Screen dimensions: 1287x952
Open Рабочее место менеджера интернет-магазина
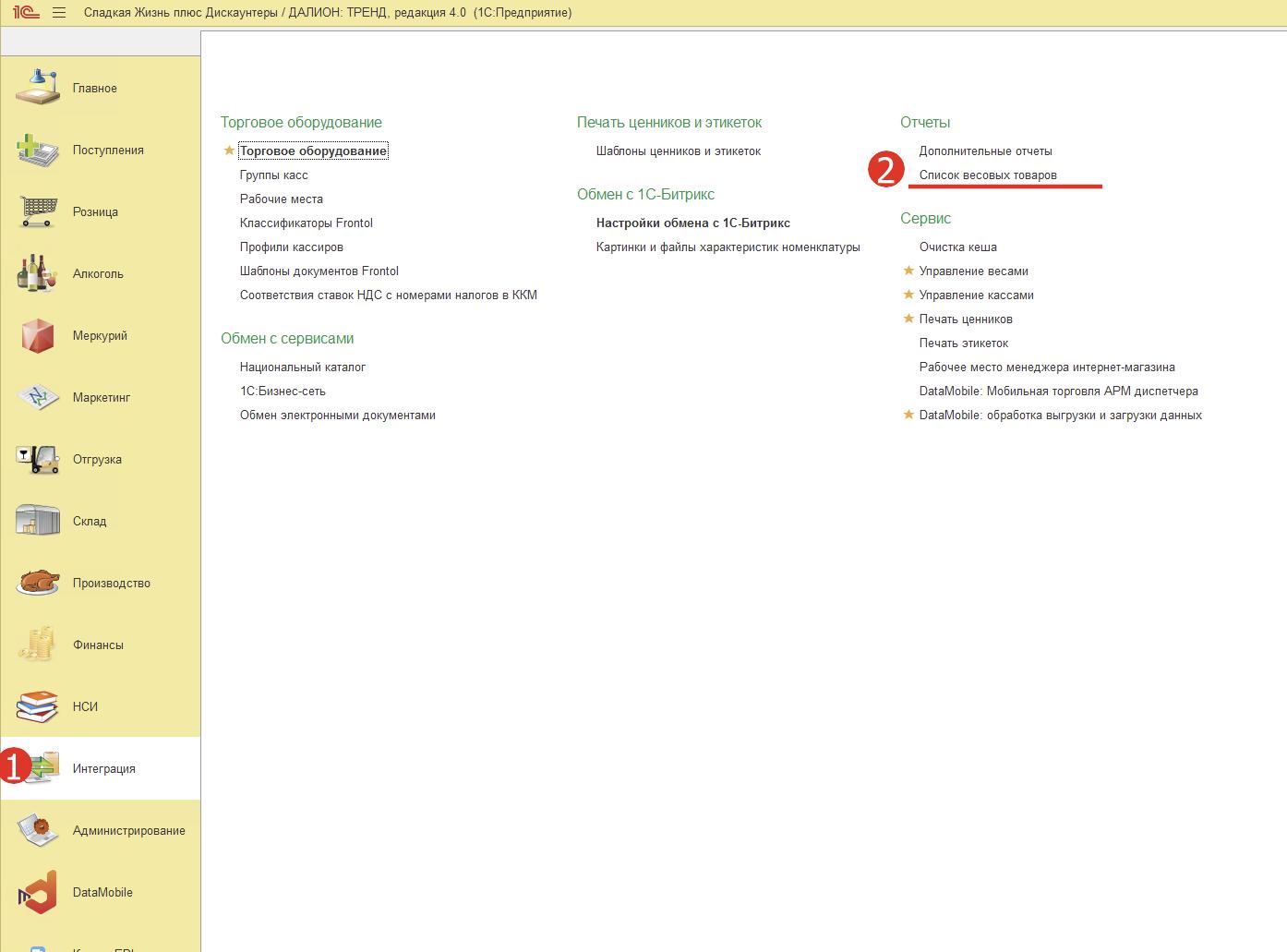pos(1047,367)
